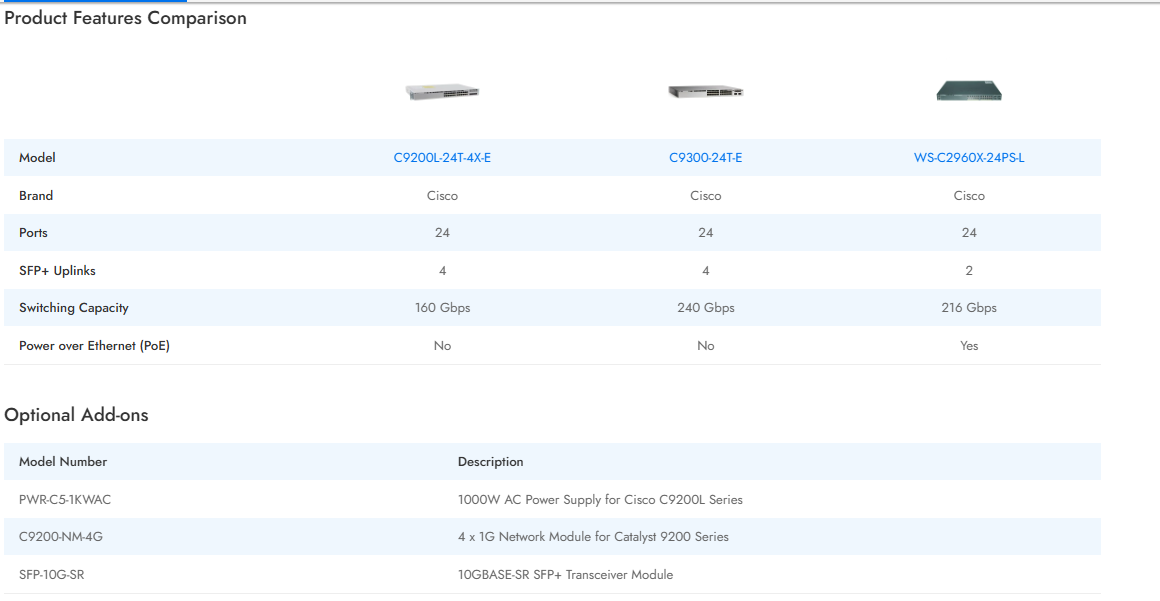Select the Product Features Comparison heading
Screen dimensions: 1160x601
[126, 18]
